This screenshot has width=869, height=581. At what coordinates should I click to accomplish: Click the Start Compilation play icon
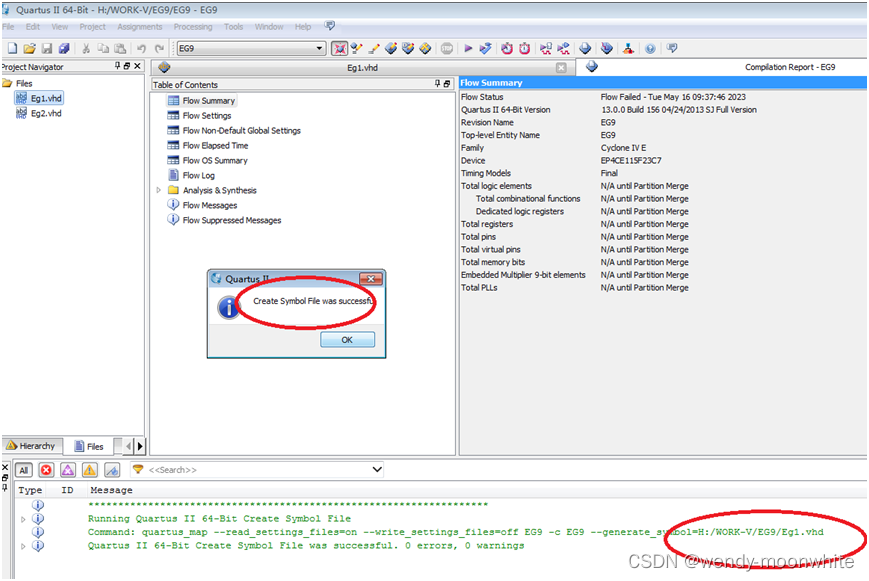pos(468,49)
